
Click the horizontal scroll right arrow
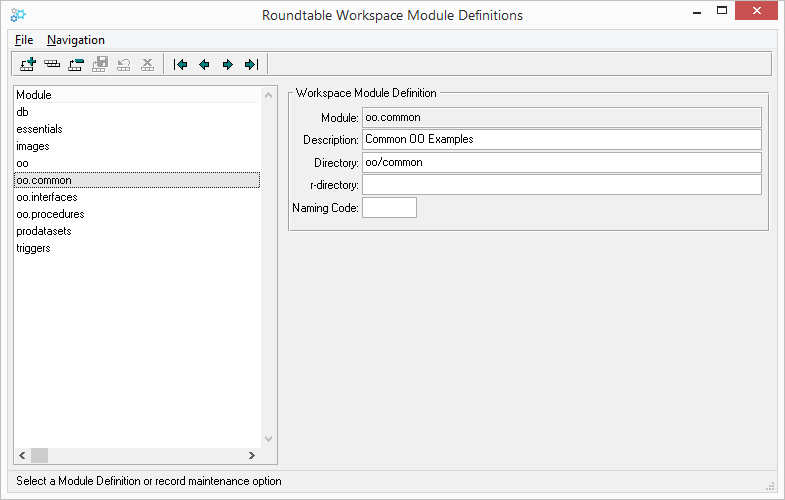pyautogui.click(x=252, y=455)
